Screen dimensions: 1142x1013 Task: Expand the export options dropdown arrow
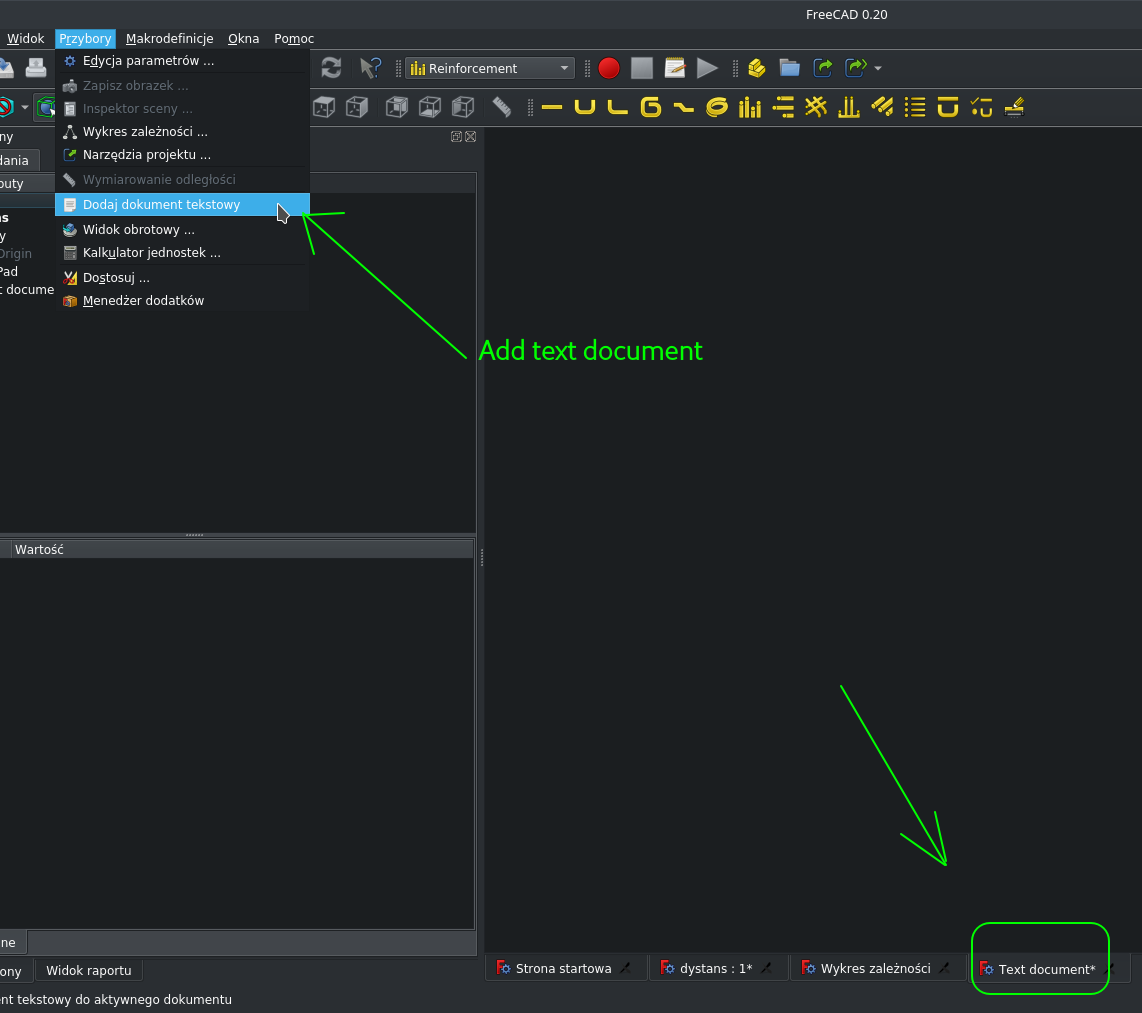pyautogui.click(x=878, y=68)
